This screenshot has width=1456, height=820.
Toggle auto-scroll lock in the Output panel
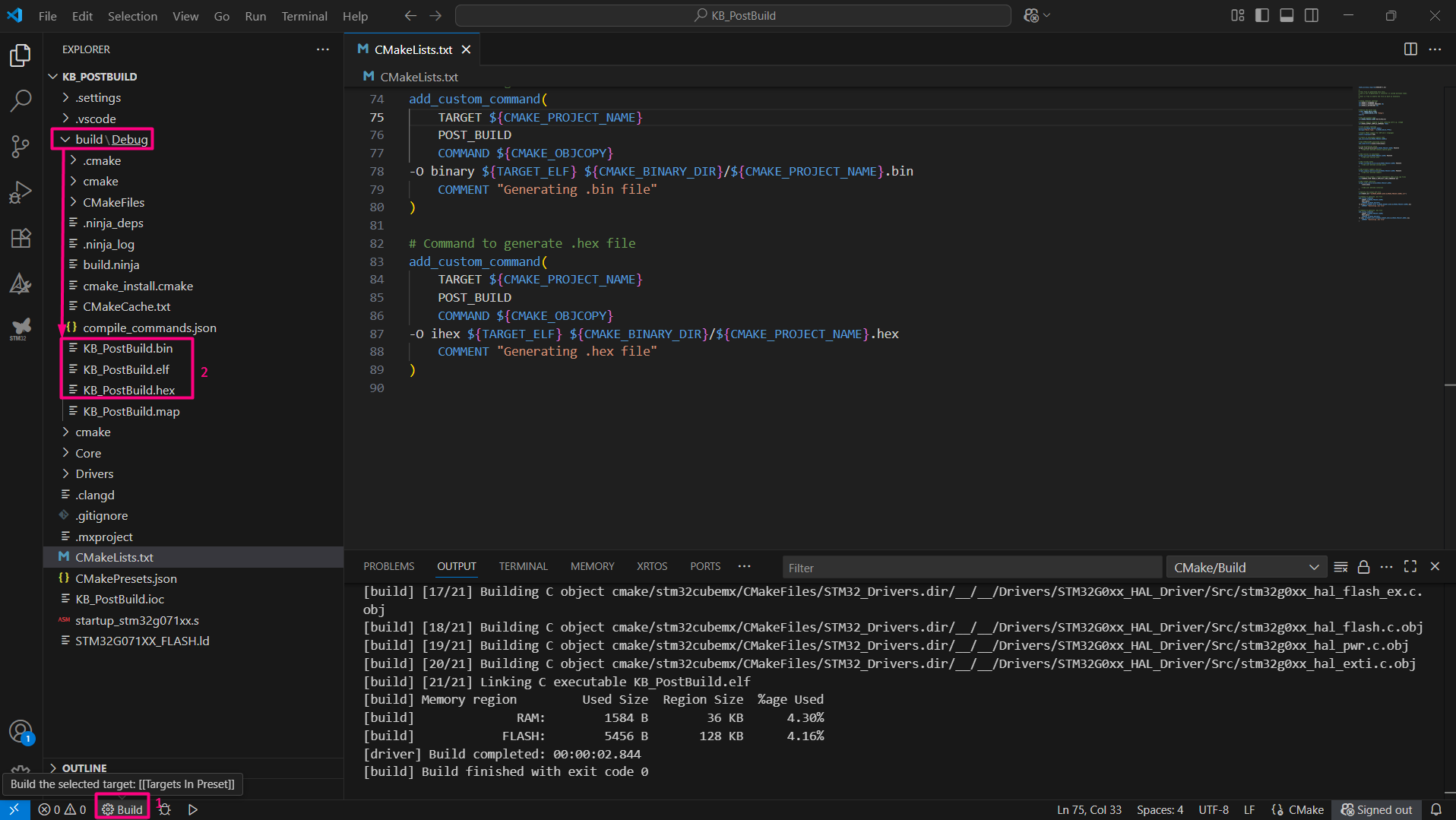1363,566
